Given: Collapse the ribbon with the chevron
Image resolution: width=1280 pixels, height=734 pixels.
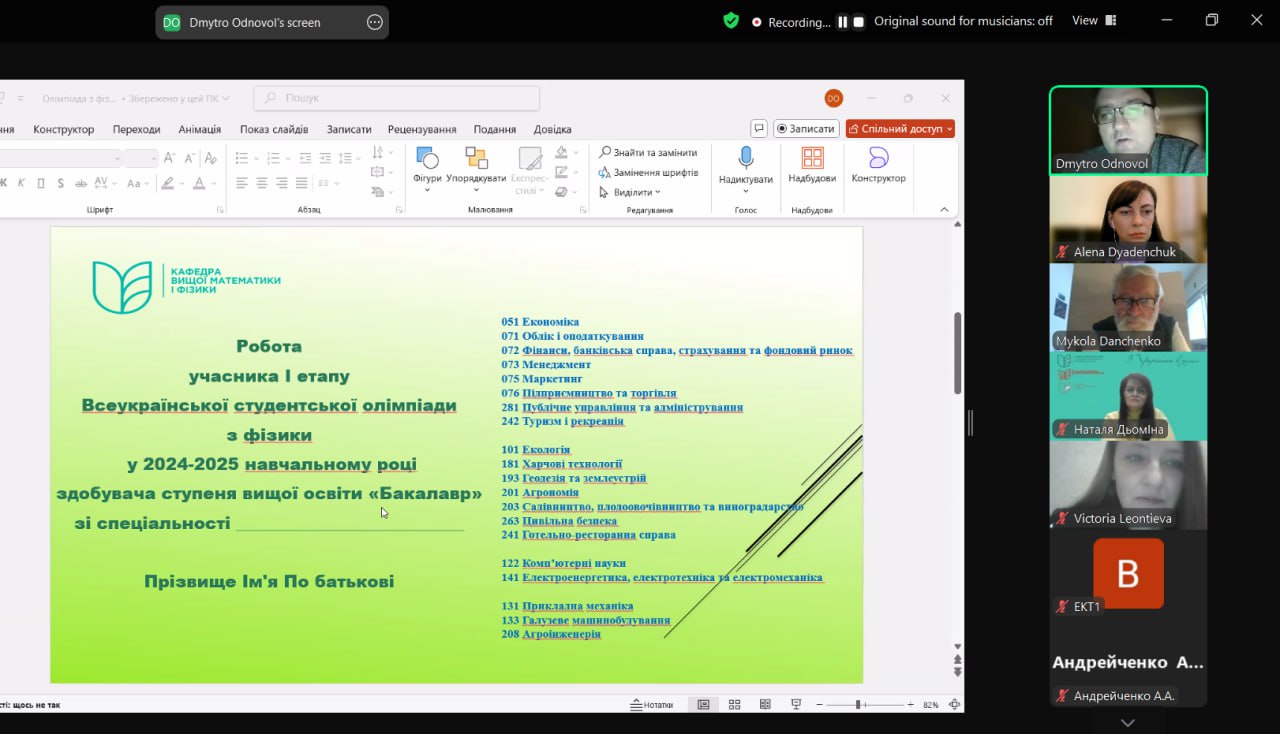Looking at the screenshot, I should coord(944,209).
